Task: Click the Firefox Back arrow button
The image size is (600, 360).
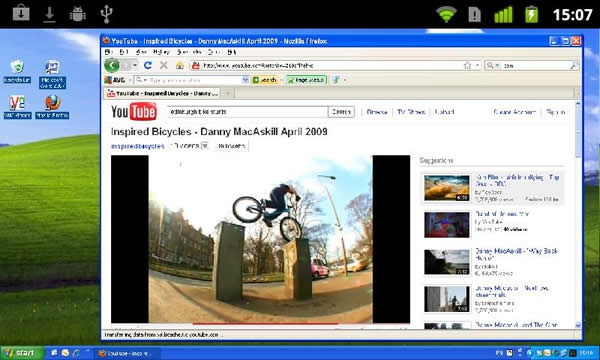Action: (112, 65)
